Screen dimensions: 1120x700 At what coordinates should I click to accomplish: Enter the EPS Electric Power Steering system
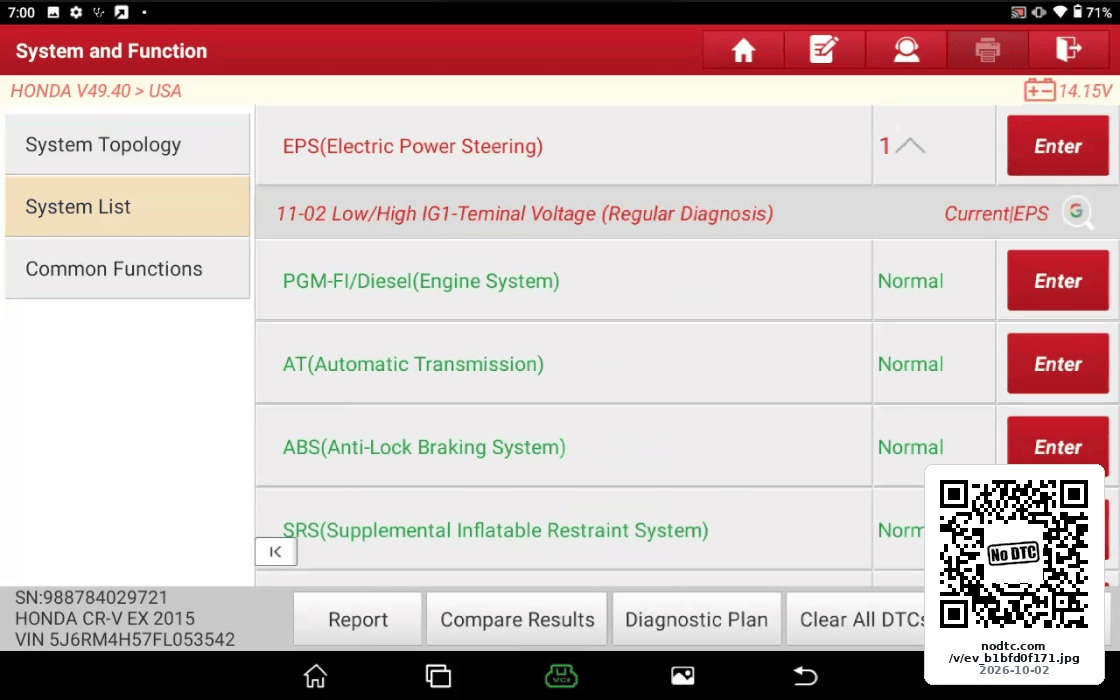(x=1058, y=146)
